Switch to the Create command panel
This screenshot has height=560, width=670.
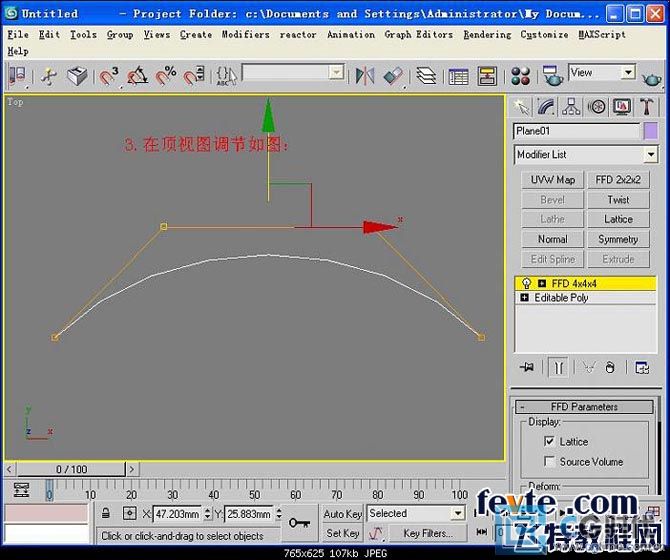tap(521, 106)
